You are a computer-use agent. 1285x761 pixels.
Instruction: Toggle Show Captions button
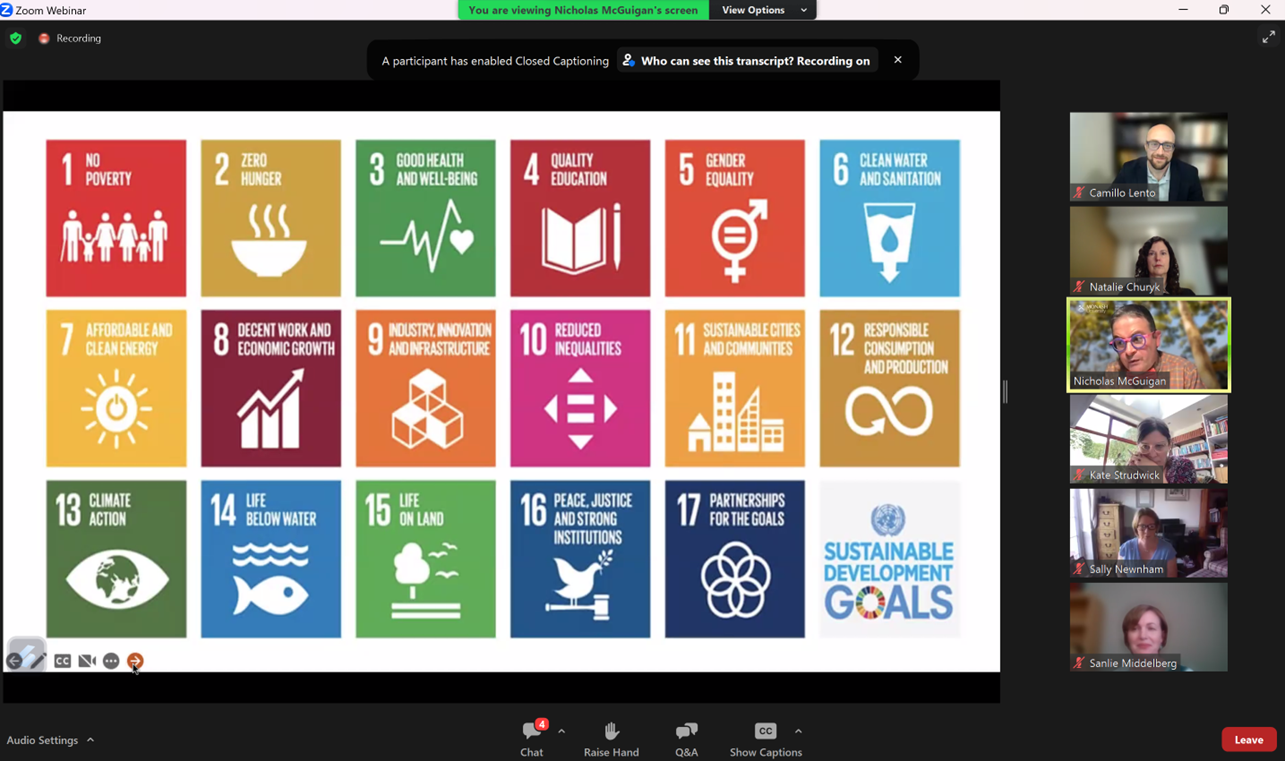click(765, 738)
